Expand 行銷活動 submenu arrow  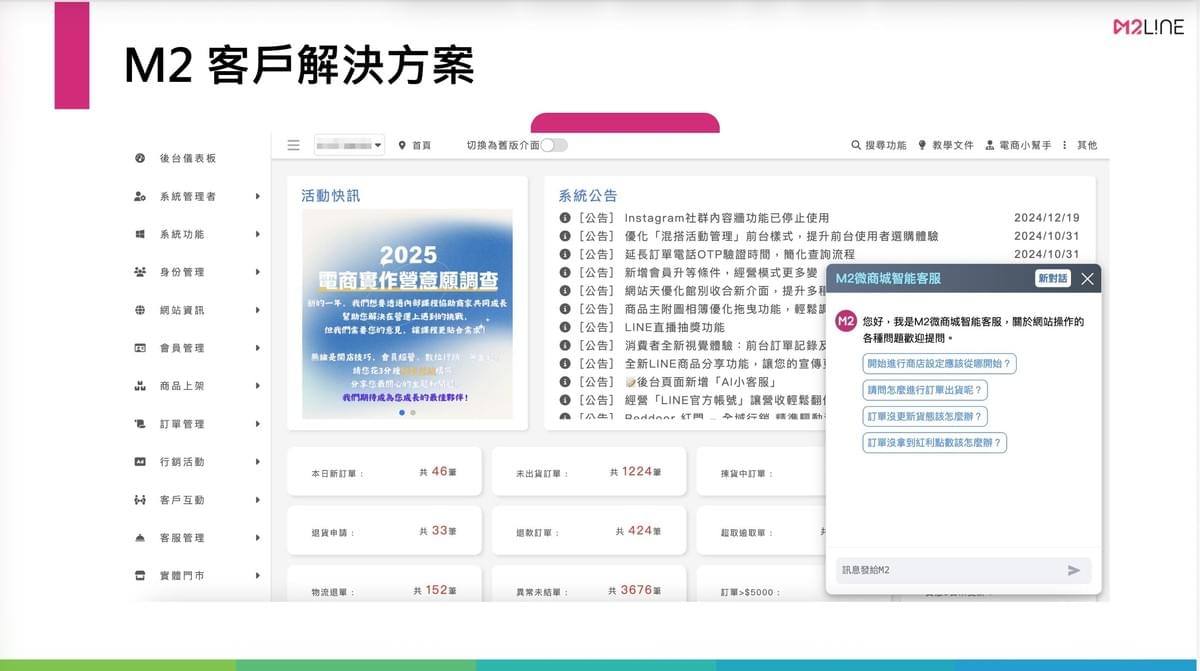257,462
